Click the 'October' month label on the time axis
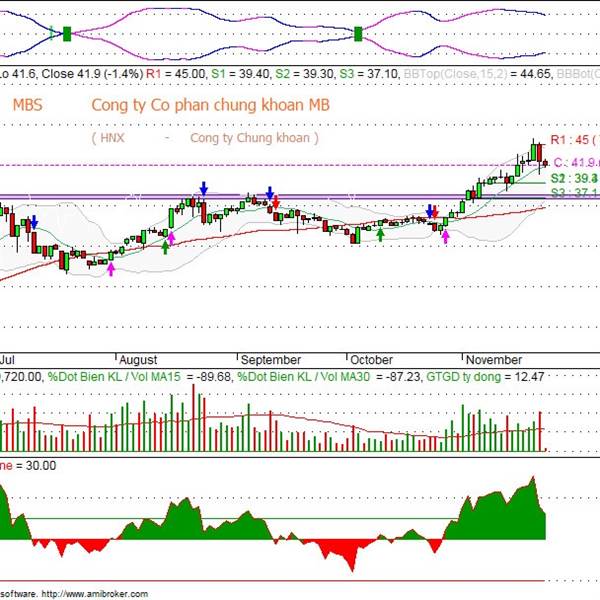600x600 pixels. tap(372, 360)
